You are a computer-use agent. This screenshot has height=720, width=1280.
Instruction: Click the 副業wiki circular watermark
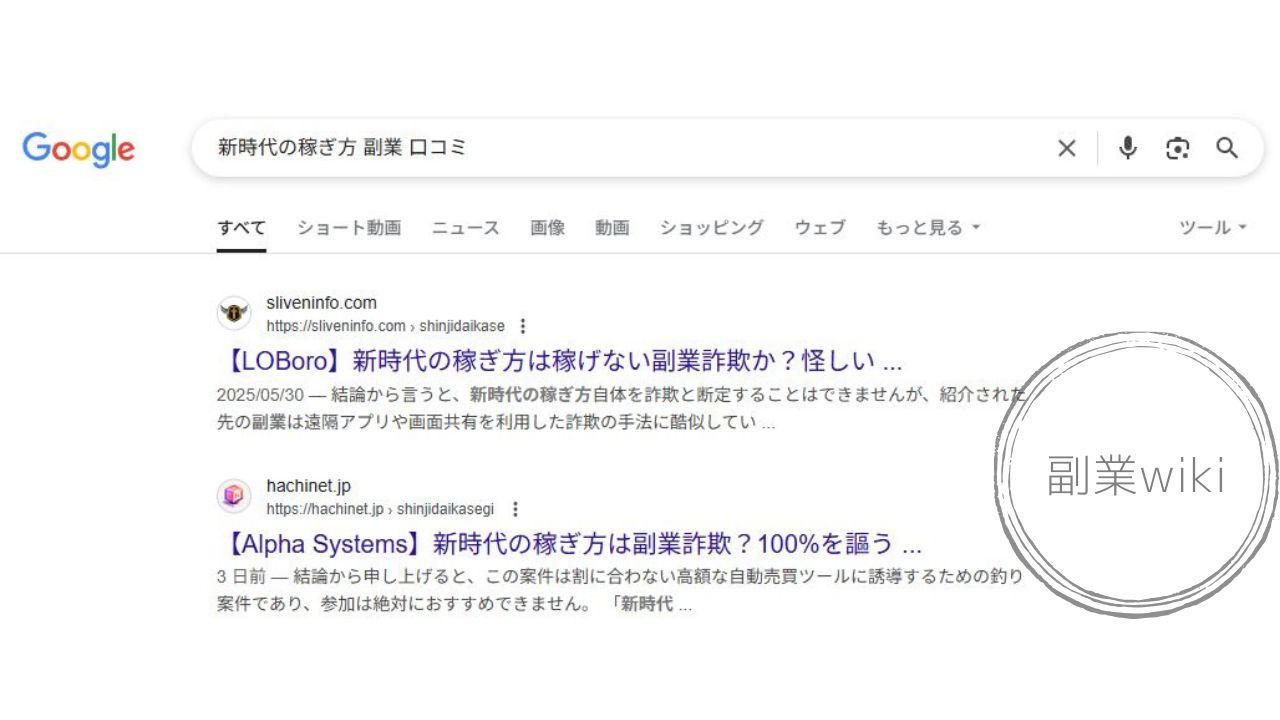(1136, 476)
